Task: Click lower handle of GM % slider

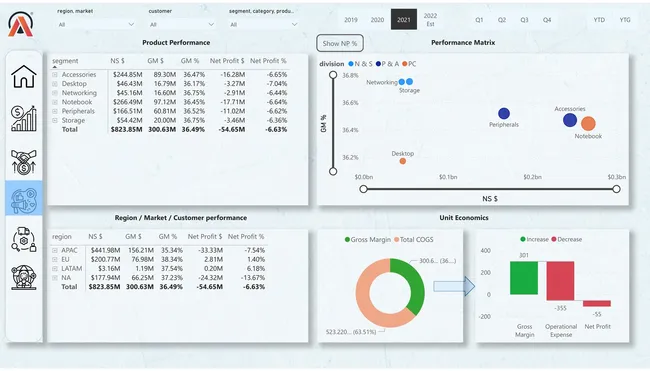Action: (333, 171)
